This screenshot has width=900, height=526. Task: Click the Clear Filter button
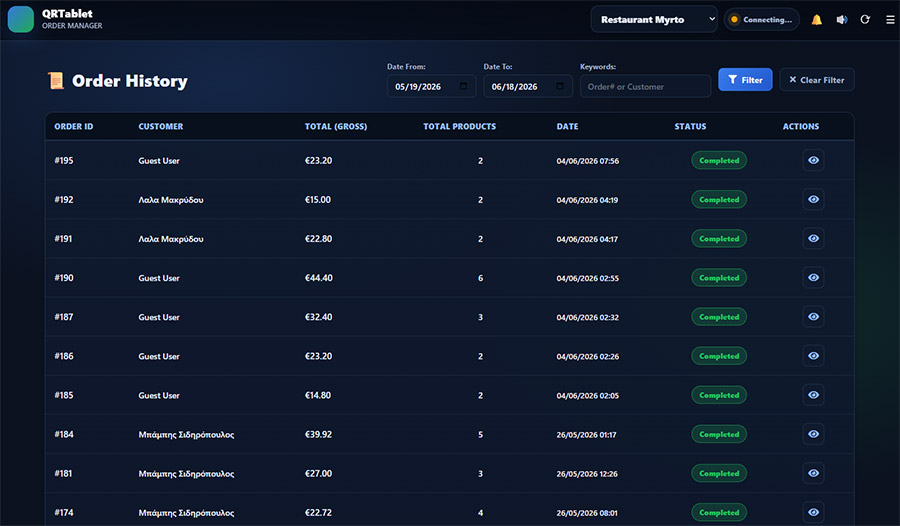[817, 80]
